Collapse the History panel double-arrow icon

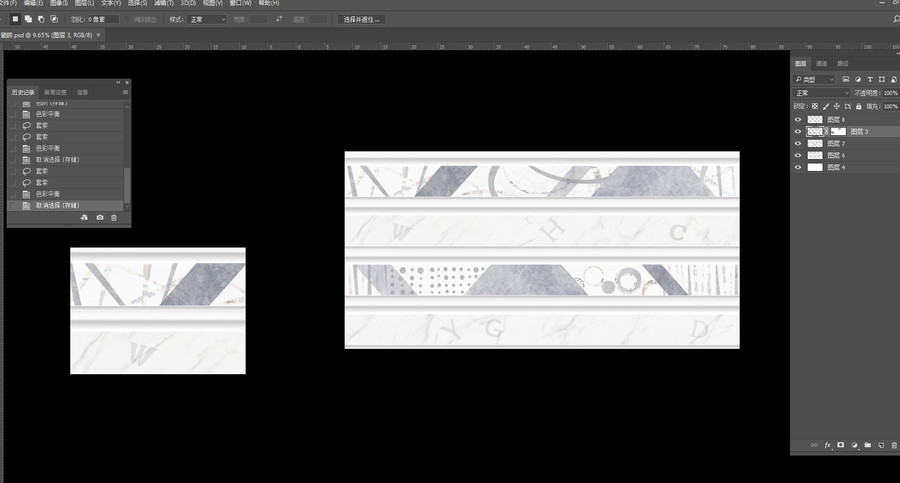pos(118,82)
